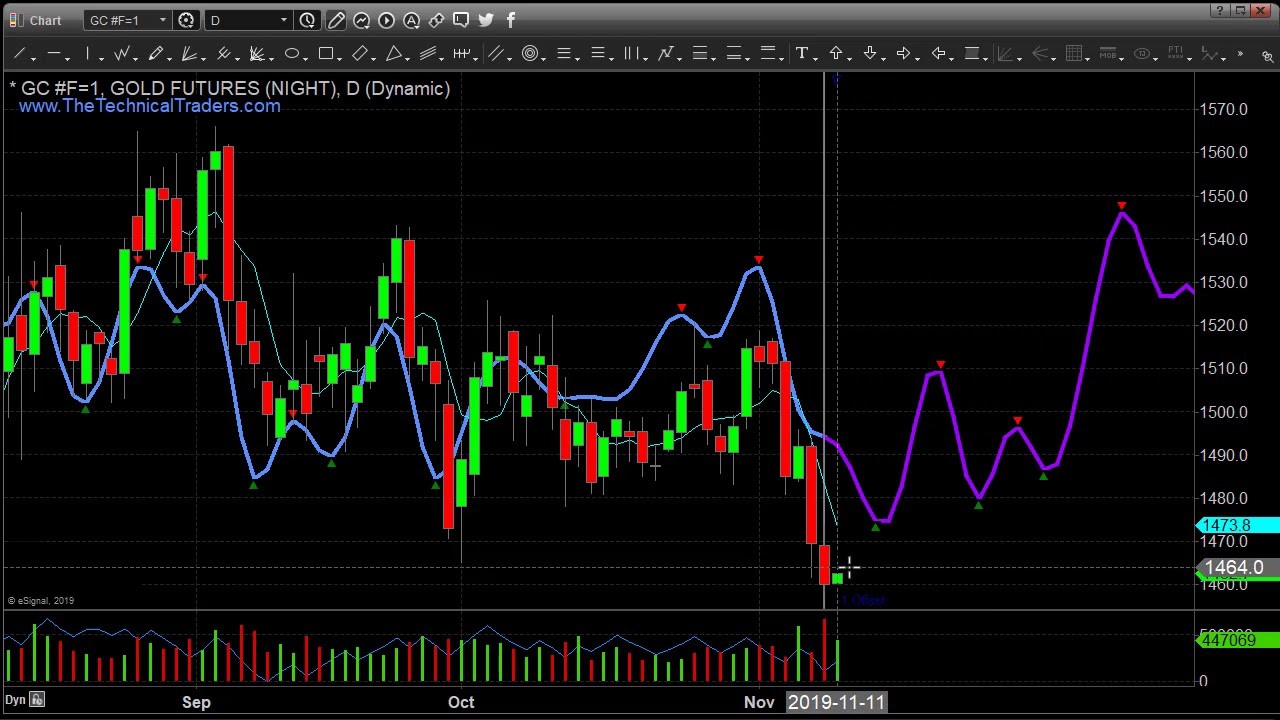1280x720 pixels.
Task: Select the horizontal line tool
Action: pos(53,54)
